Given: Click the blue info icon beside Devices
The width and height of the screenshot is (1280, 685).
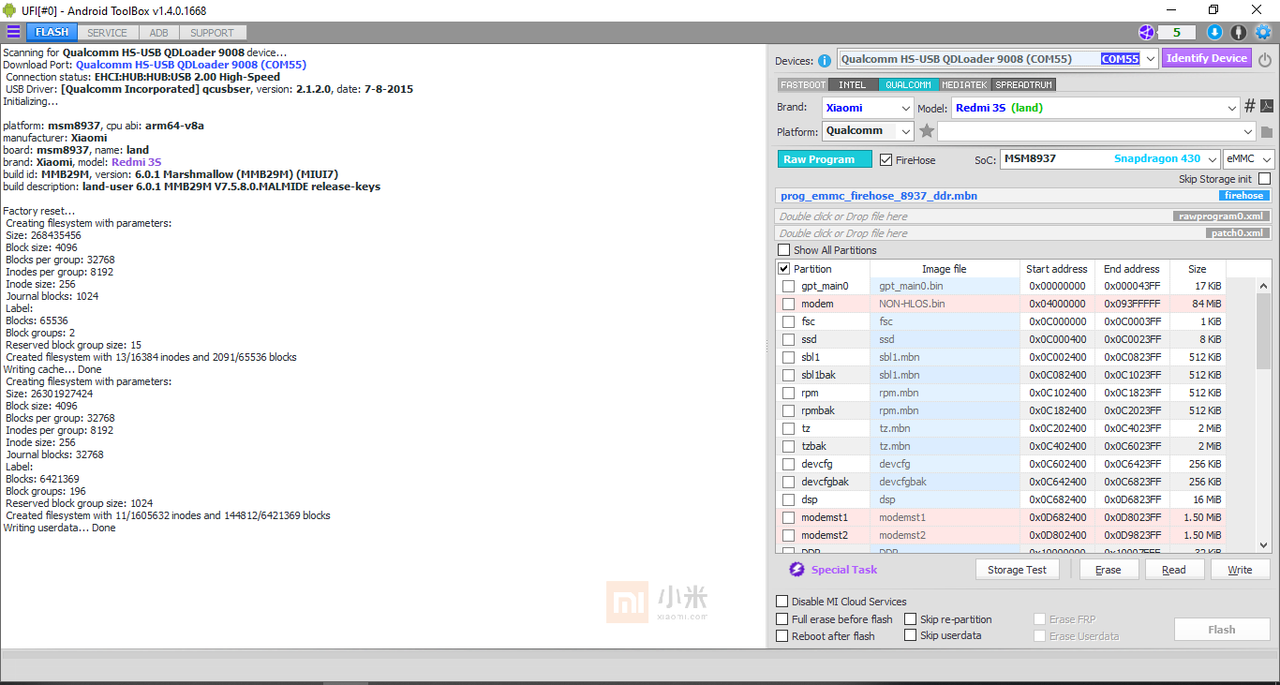Looking at the screenshot, I should point(825,60).
